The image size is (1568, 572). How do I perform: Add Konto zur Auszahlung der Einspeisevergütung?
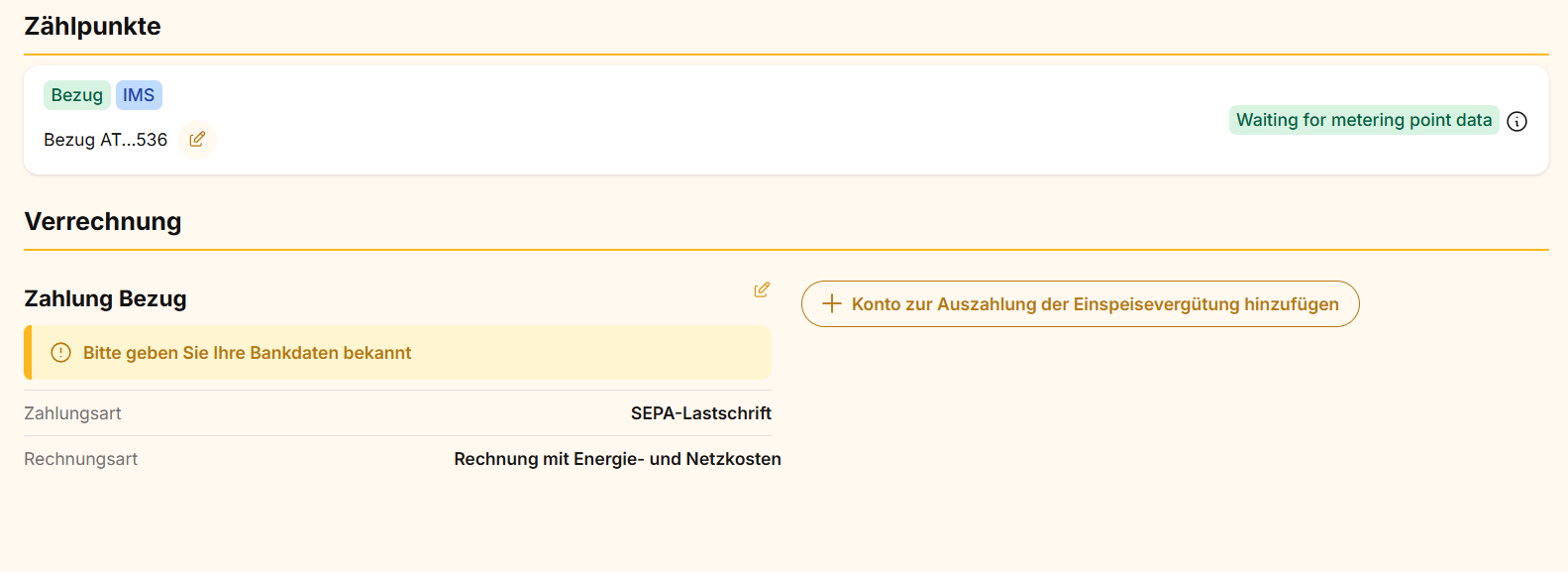click(1094, 304)
